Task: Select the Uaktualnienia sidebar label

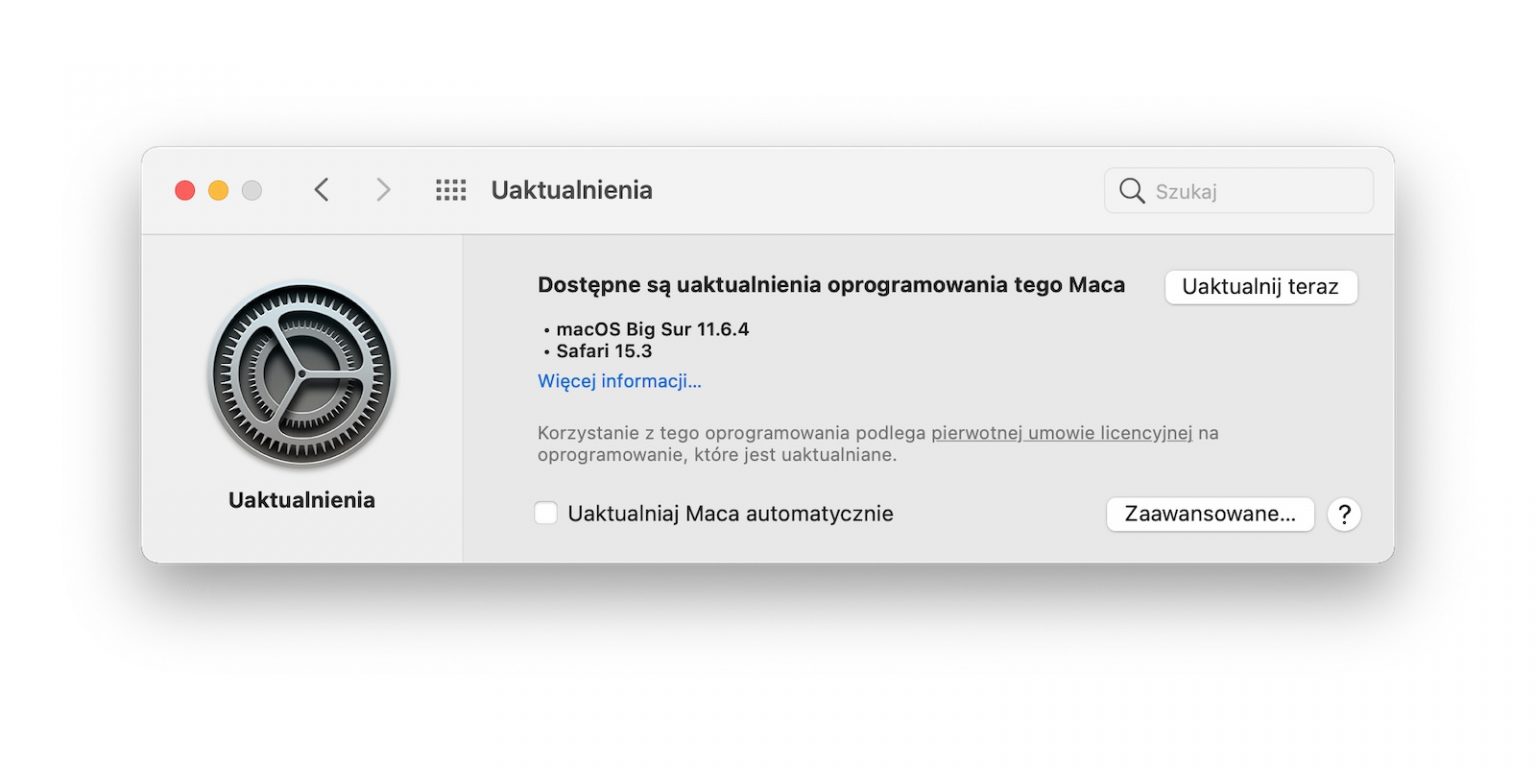Action: click(x=301, y=499)
